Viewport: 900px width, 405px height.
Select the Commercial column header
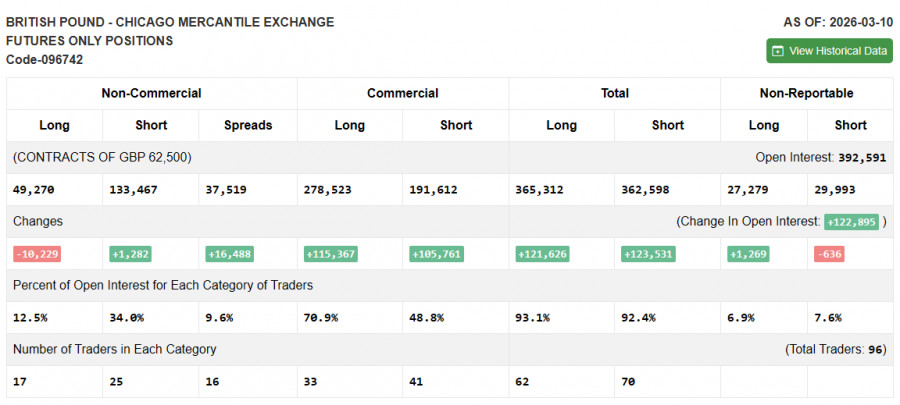pyautogui.click(x=402, y=93)
